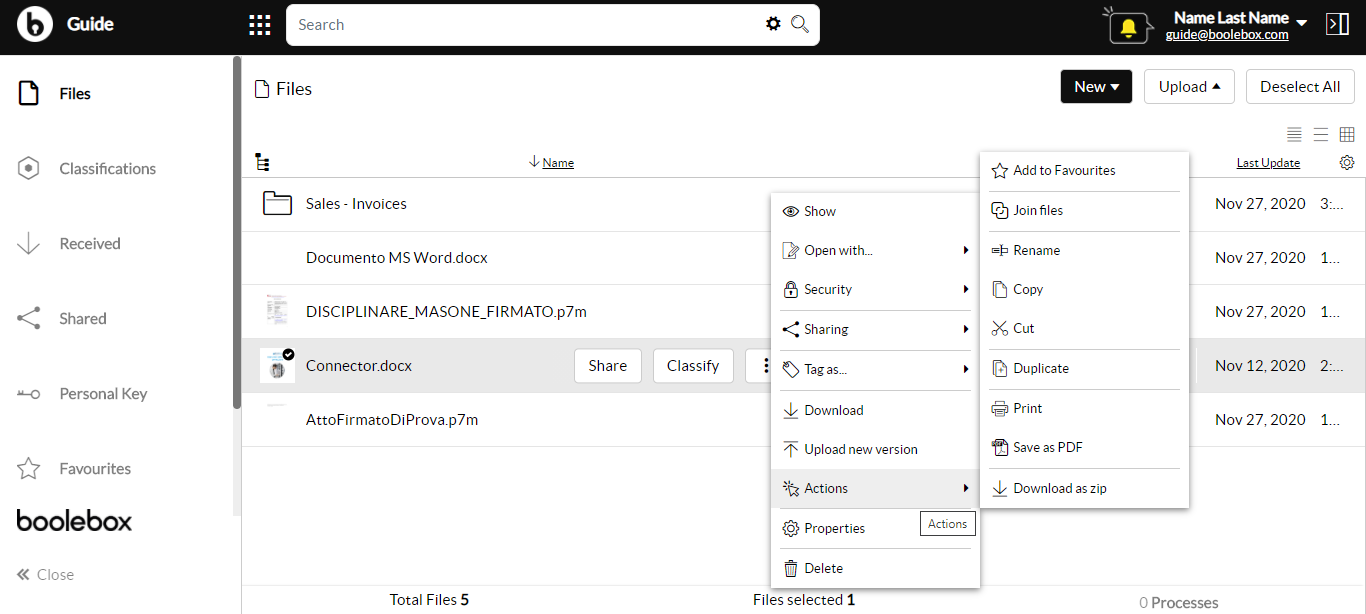Screen dimensions: 1366x614
Task: Click the Files selected 1 status text
Action: click(804, 600)
